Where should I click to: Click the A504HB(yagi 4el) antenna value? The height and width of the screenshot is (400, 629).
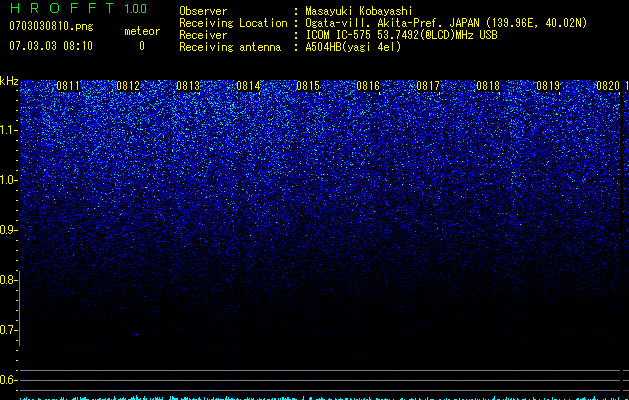click(x=353, y=47)
